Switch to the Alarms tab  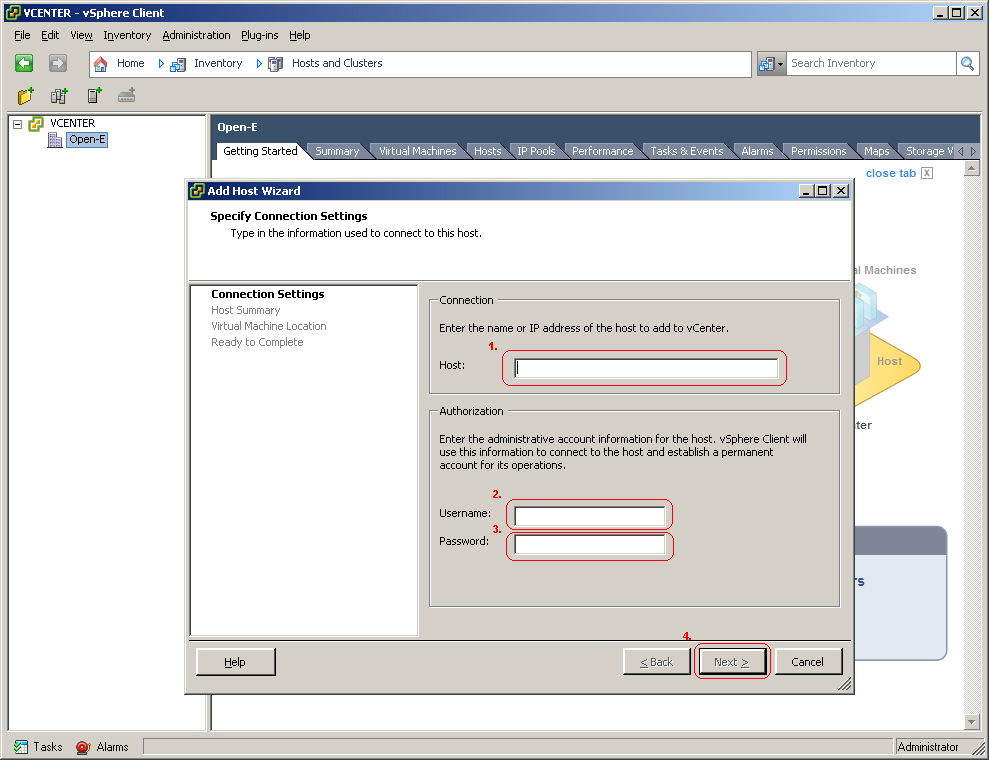coord(757,151)
